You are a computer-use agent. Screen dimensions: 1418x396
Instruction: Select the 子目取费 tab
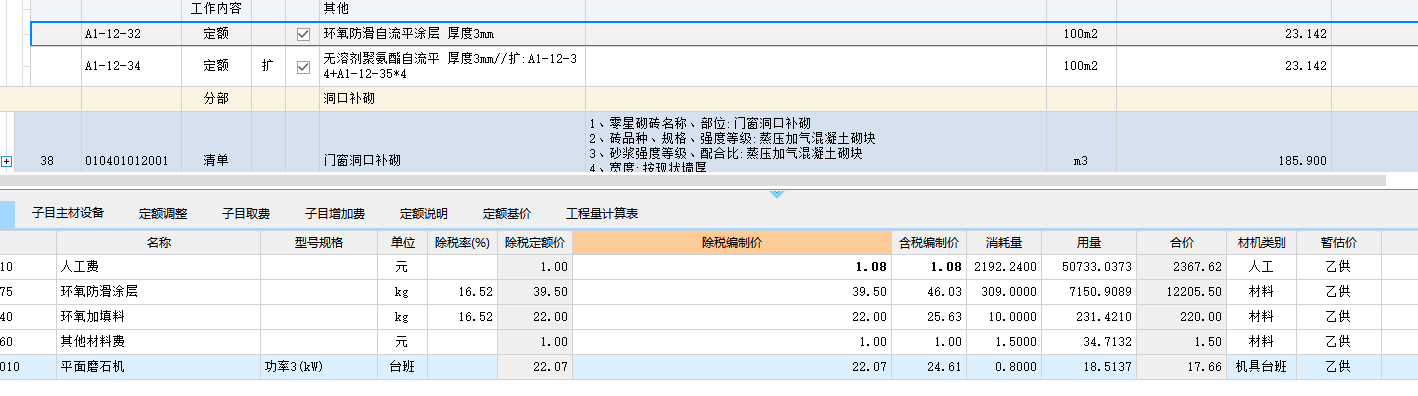[x=246, y=214]
